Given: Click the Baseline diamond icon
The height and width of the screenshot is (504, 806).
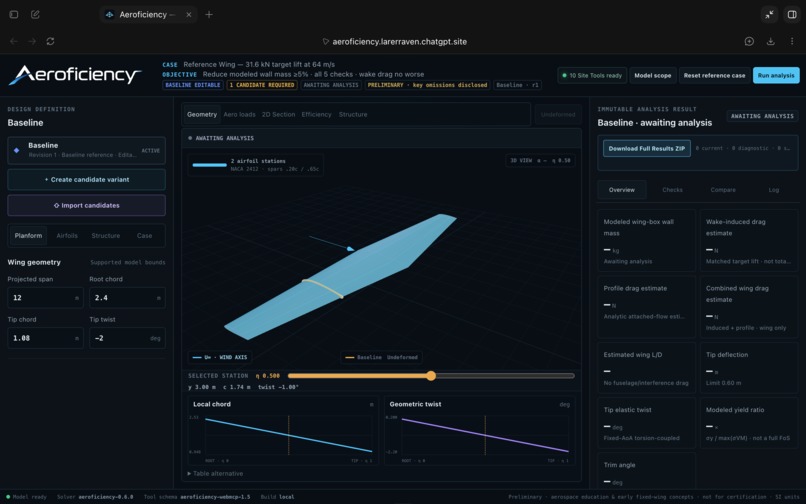Looking at the screenshot, I should [16, 150].
